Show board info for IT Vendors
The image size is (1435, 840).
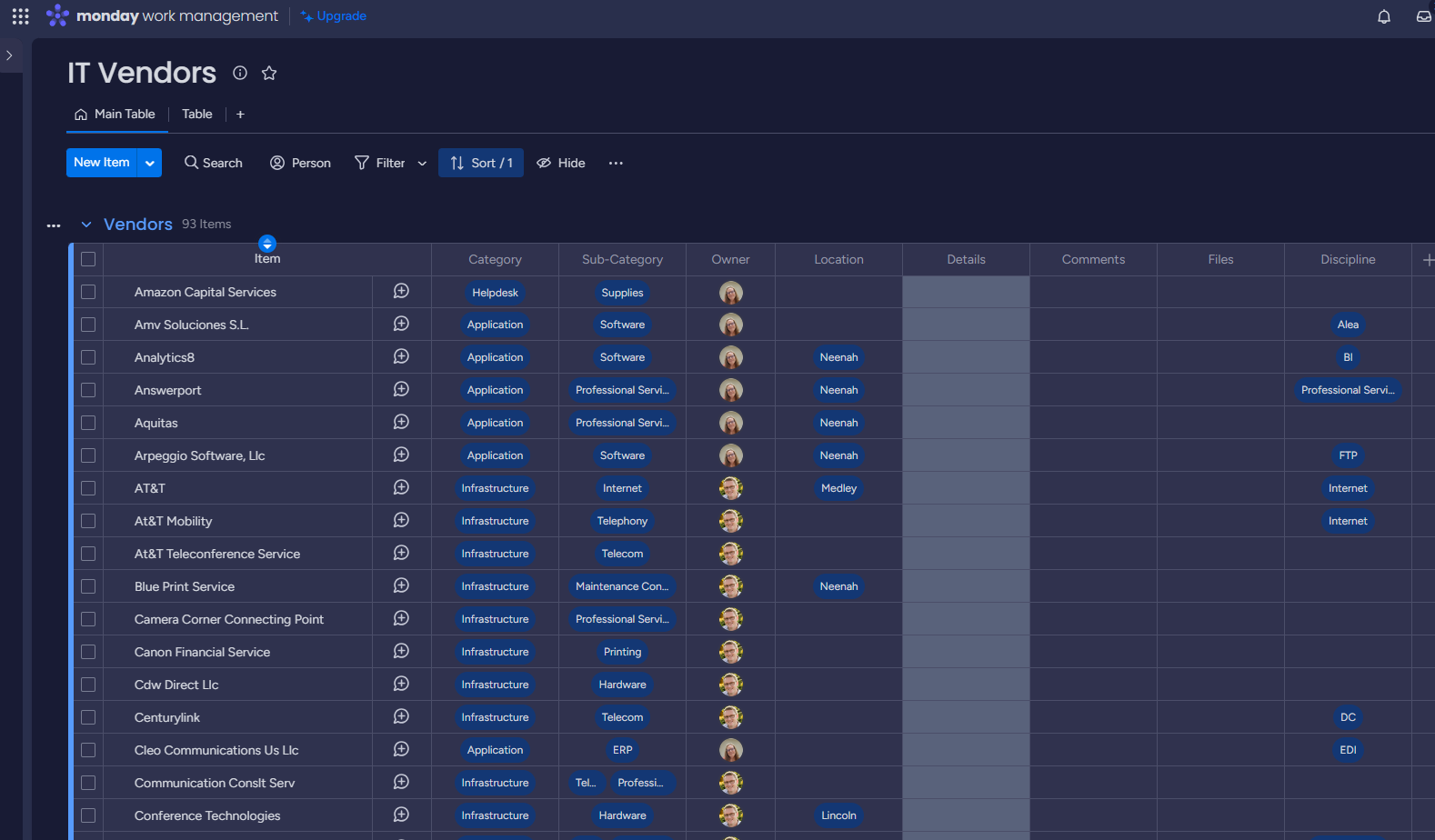point(240,73)
